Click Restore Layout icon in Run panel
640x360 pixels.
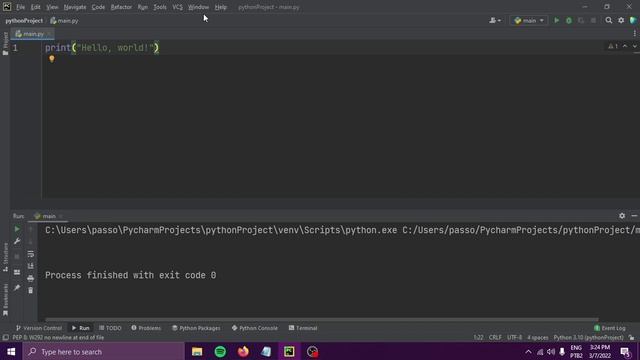(17, 272)
